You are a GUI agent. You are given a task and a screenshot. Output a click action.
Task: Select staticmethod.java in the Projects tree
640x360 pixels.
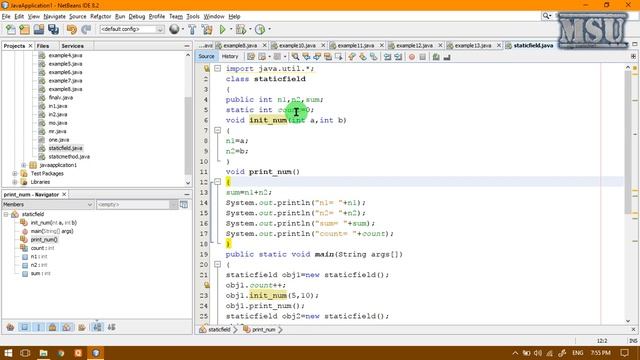pyautogui.click(x=69, y=157)
